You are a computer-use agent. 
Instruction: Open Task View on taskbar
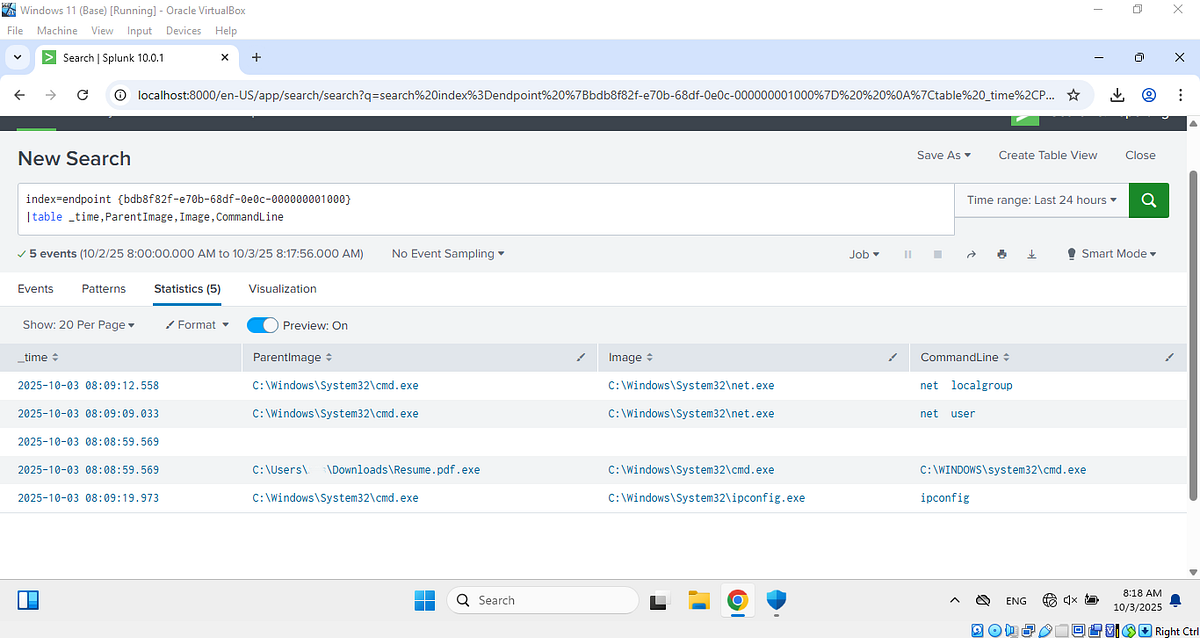[658, 601]
